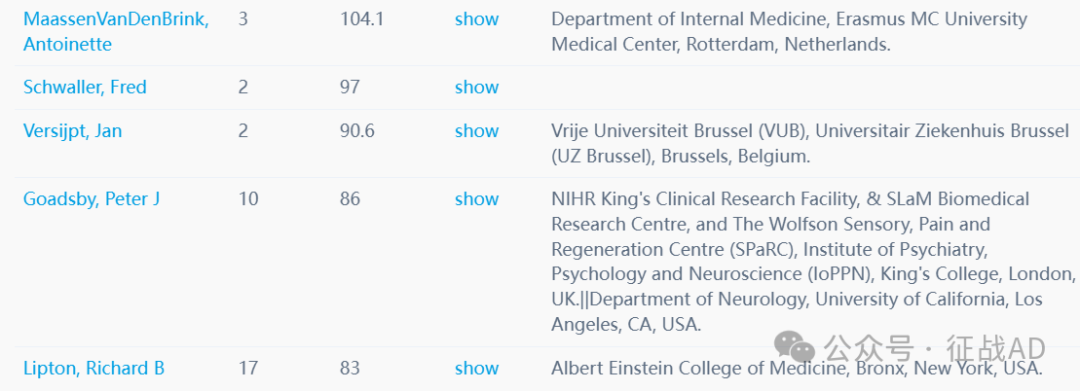Screen dimensions: 1080x391
Task: Click the 90.6 score for Versijpt
Action: [357, 131]
